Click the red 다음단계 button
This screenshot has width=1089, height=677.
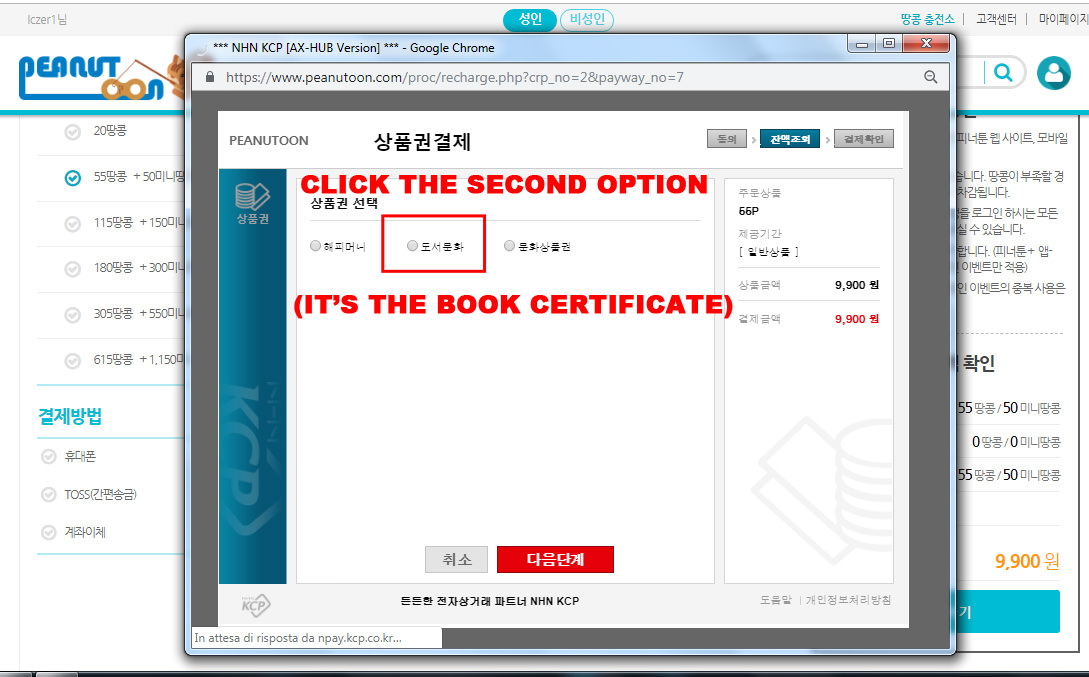[x=555, y=559]
